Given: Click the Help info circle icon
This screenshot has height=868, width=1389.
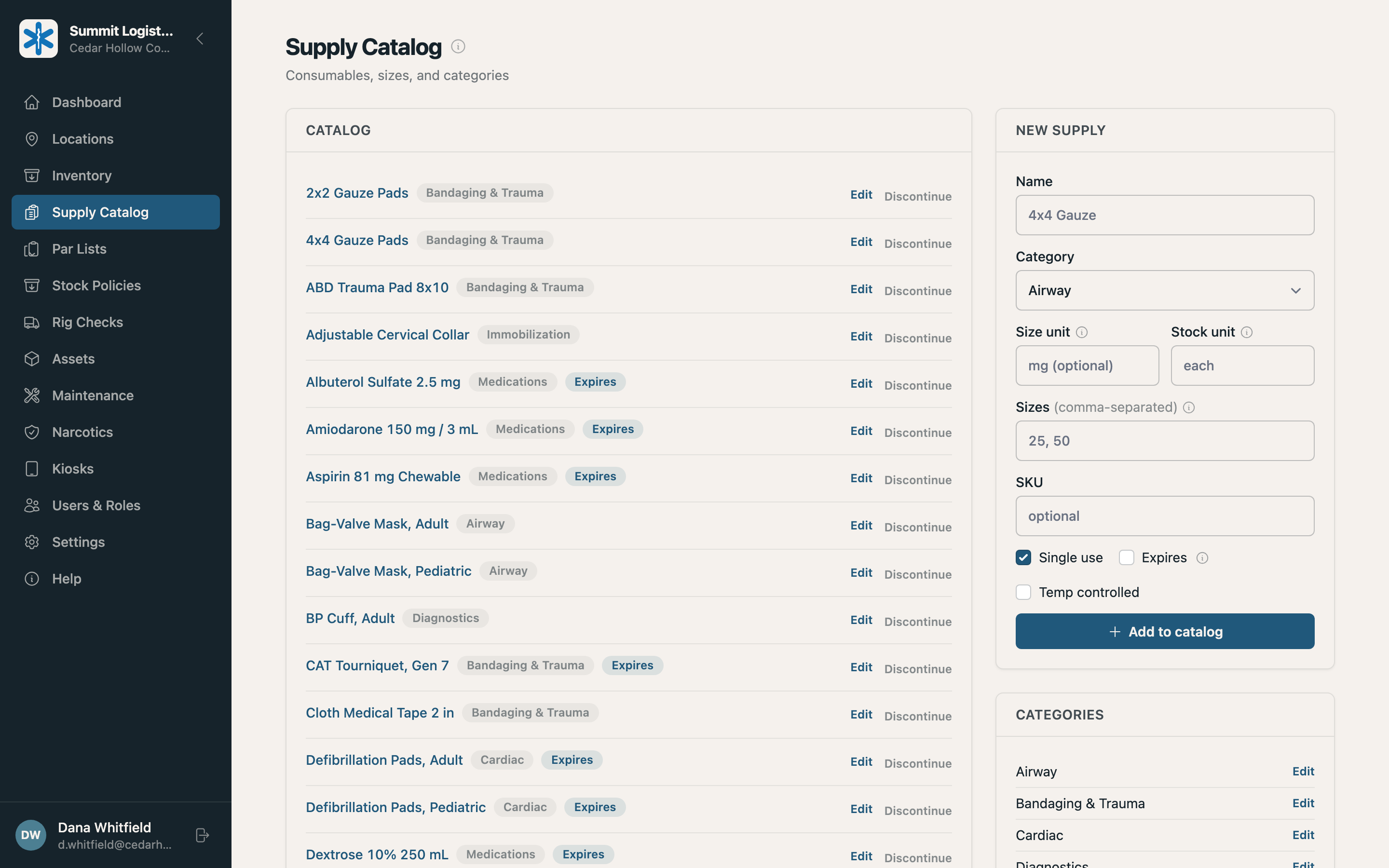Looking at the screenshot, I should (31, 579).
